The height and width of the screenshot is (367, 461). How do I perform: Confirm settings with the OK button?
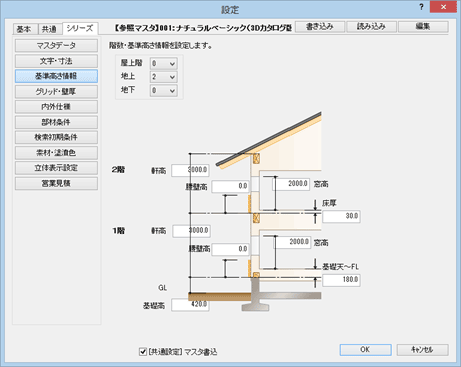pos(366,350)
